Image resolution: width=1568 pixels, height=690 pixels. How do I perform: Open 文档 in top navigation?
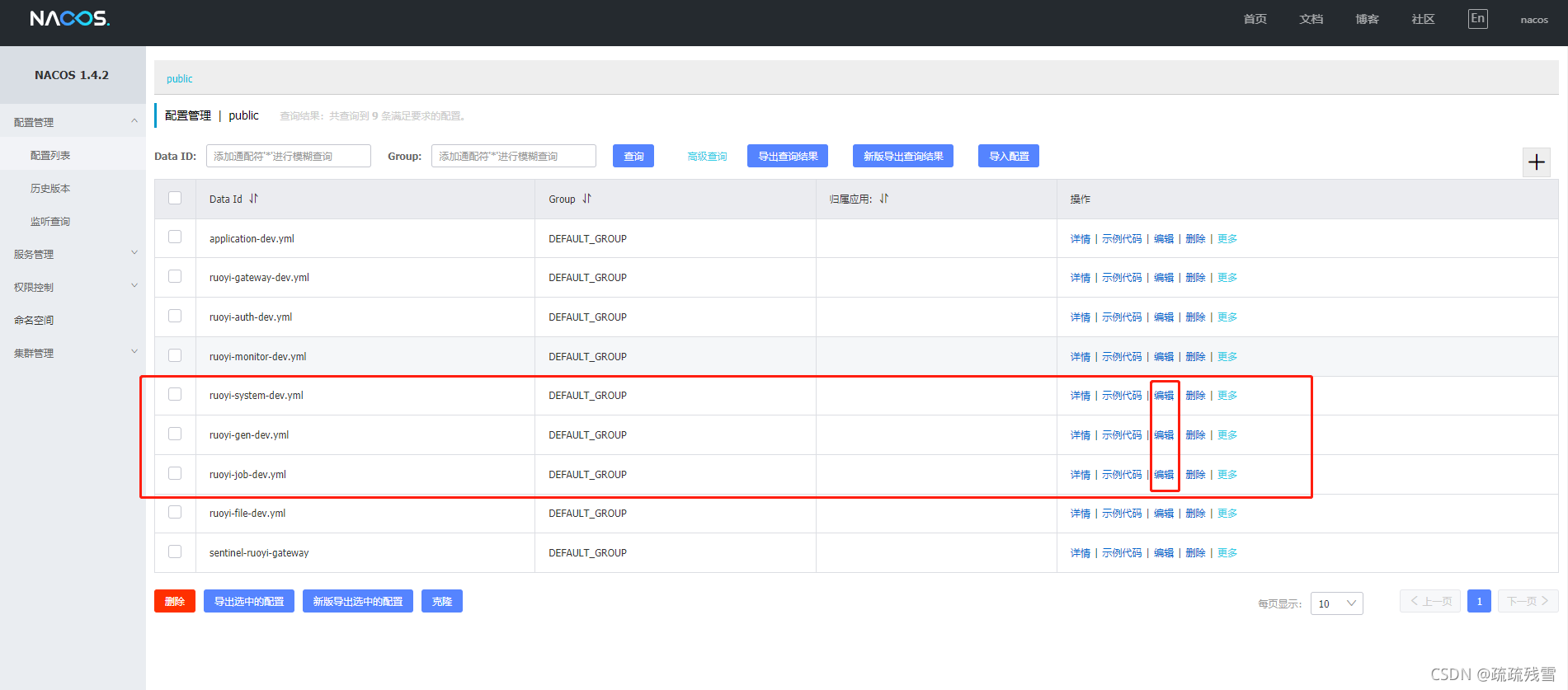point(1311,19)
